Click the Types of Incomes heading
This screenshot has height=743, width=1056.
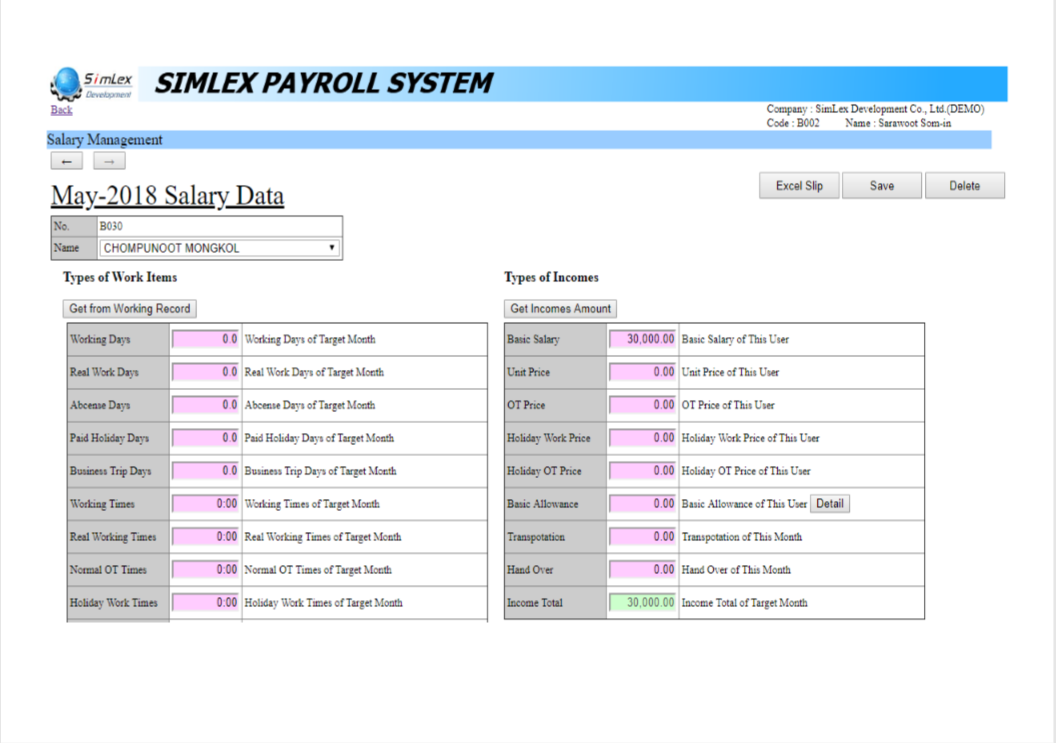[551, 278]
